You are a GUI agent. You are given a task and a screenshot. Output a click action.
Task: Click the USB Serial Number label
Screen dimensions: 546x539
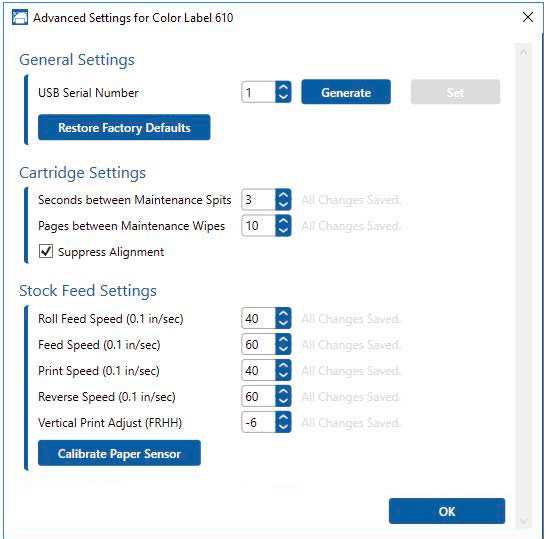(x=88, y=93)
